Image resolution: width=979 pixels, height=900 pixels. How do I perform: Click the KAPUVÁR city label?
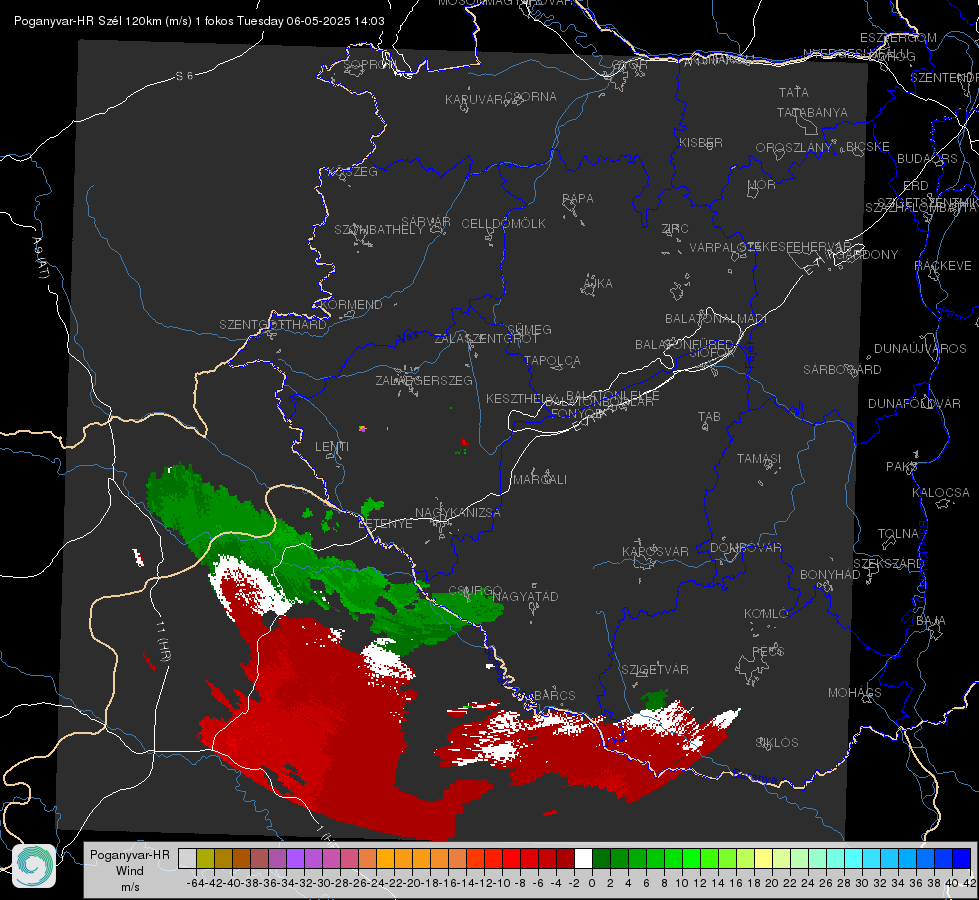pos(475,100)
